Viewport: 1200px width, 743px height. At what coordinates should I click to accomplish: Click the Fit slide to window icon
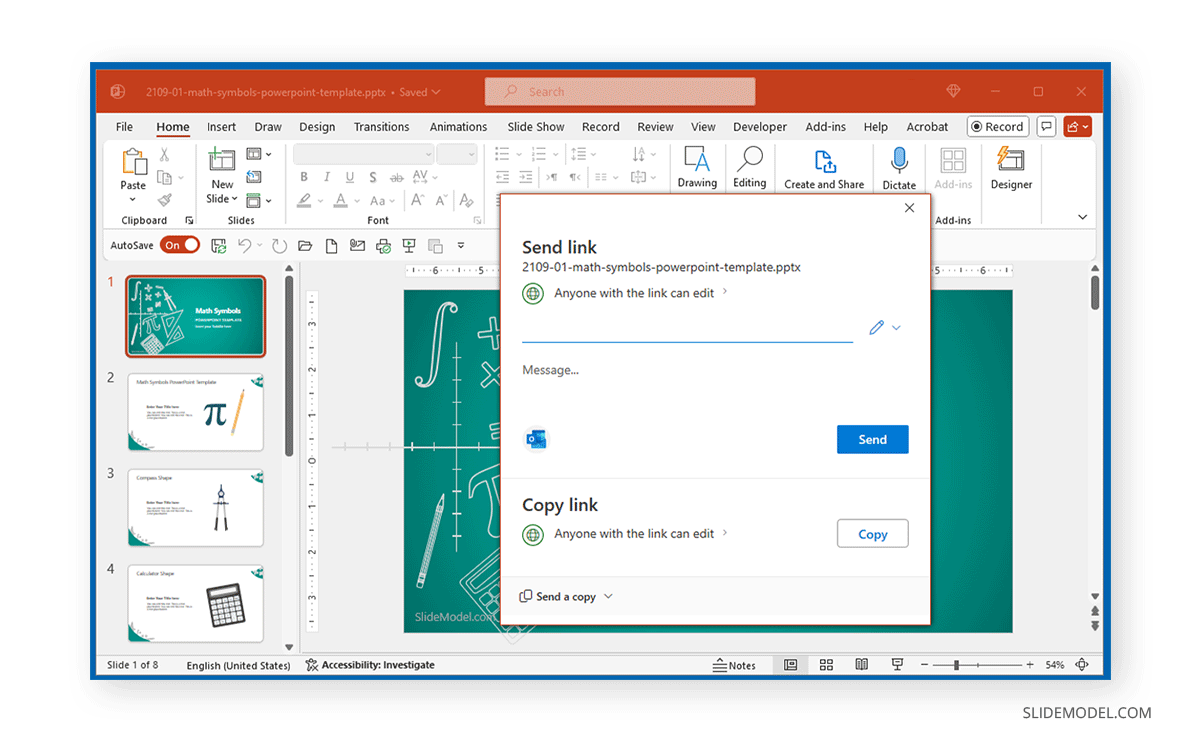click(1082, 665)
